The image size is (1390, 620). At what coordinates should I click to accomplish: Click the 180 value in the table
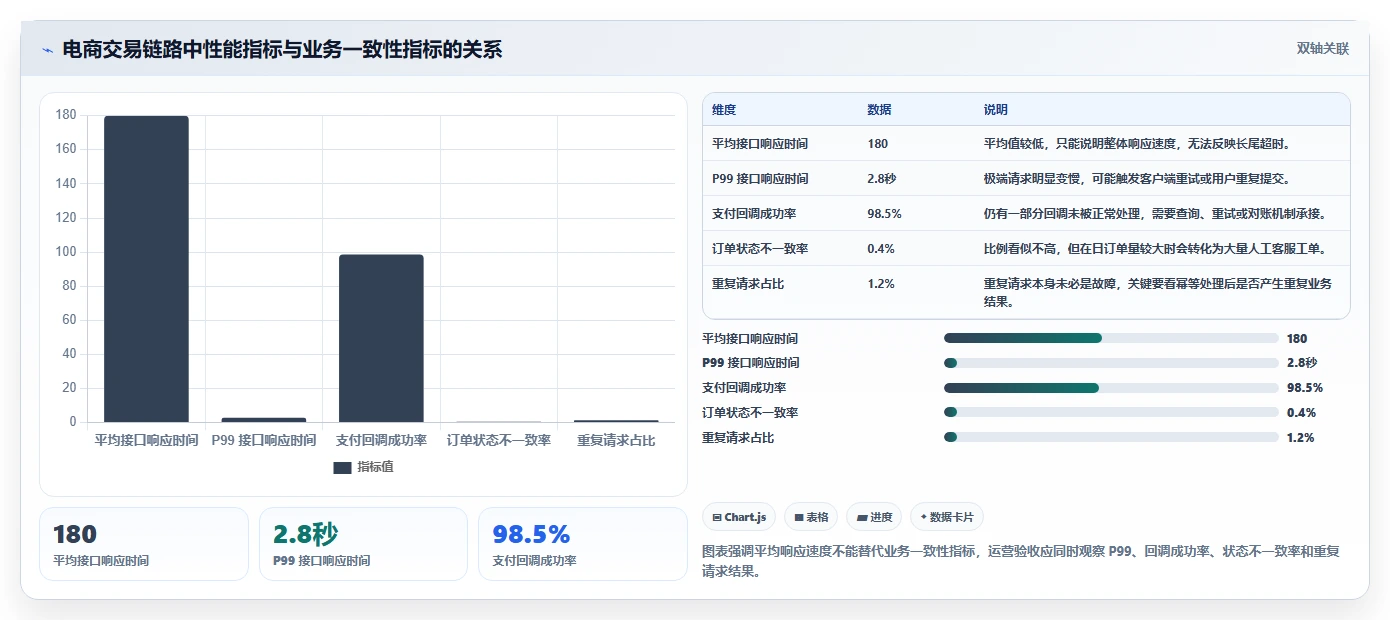coord(878,144)
